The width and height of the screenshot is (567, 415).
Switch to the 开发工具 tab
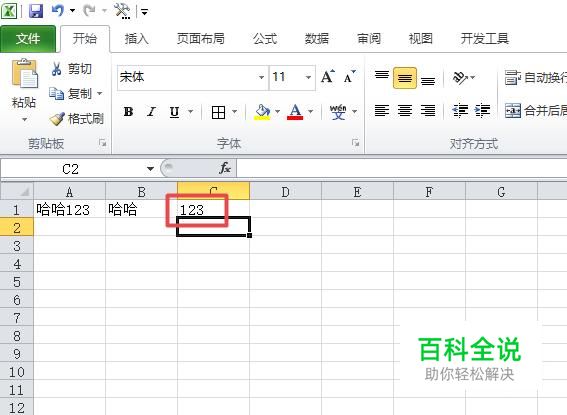(x=485, y=38)
